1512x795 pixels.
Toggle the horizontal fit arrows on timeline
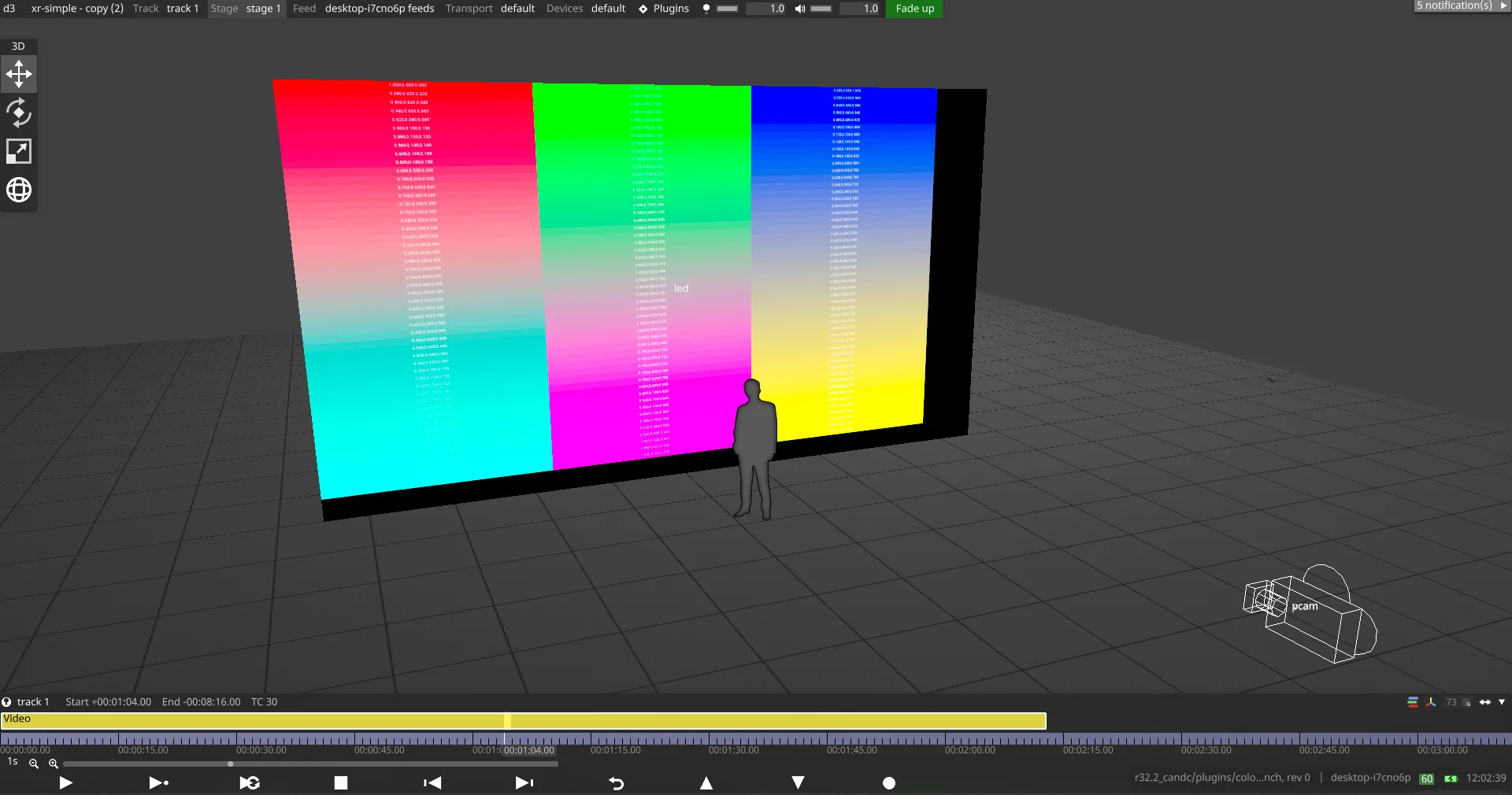coord(1485,702)
